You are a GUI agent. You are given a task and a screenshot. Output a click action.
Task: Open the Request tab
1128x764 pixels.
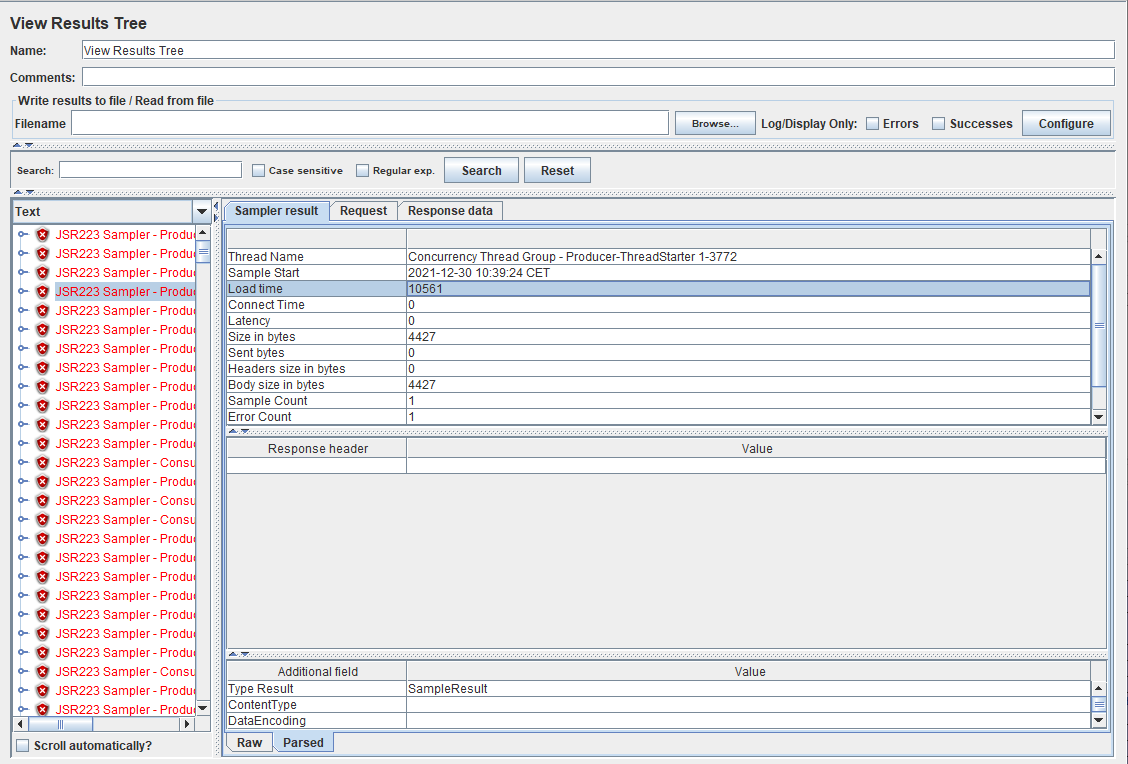pos(363,211)
